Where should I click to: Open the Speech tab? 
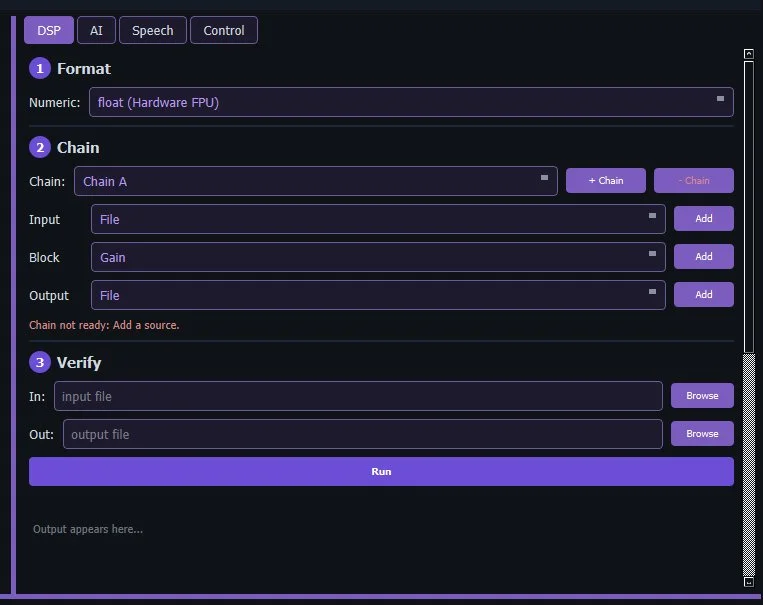click(x=153, y=30)
